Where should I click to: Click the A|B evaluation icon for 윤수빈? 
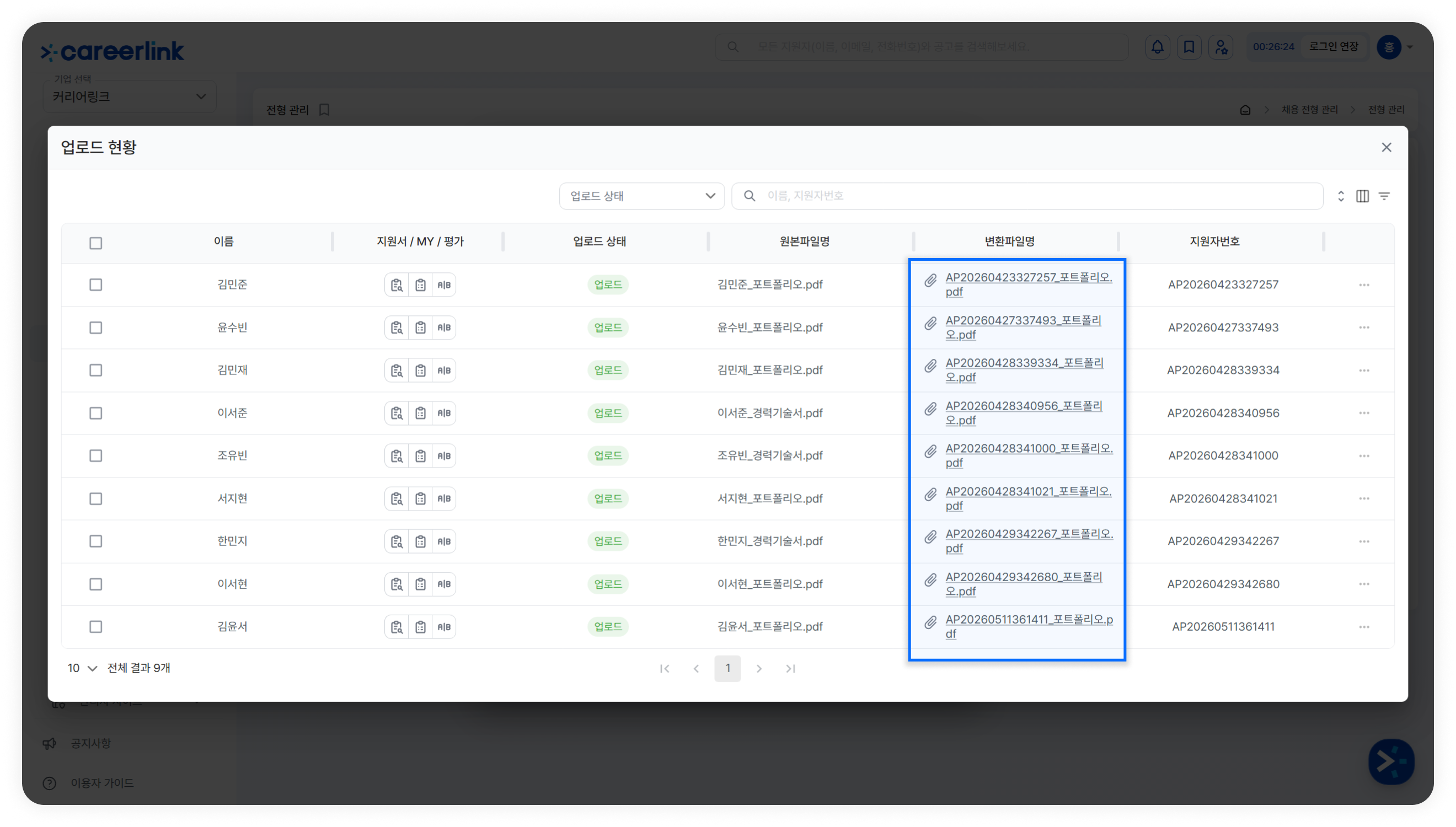444,327
